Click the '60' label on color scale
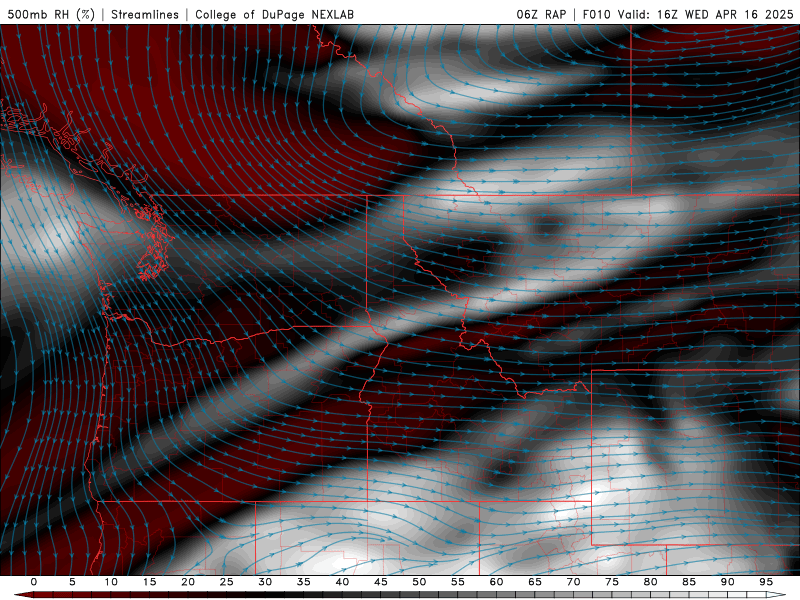This screenshot has height=600, width=800. pyautogui.click(x=496, y=582)
